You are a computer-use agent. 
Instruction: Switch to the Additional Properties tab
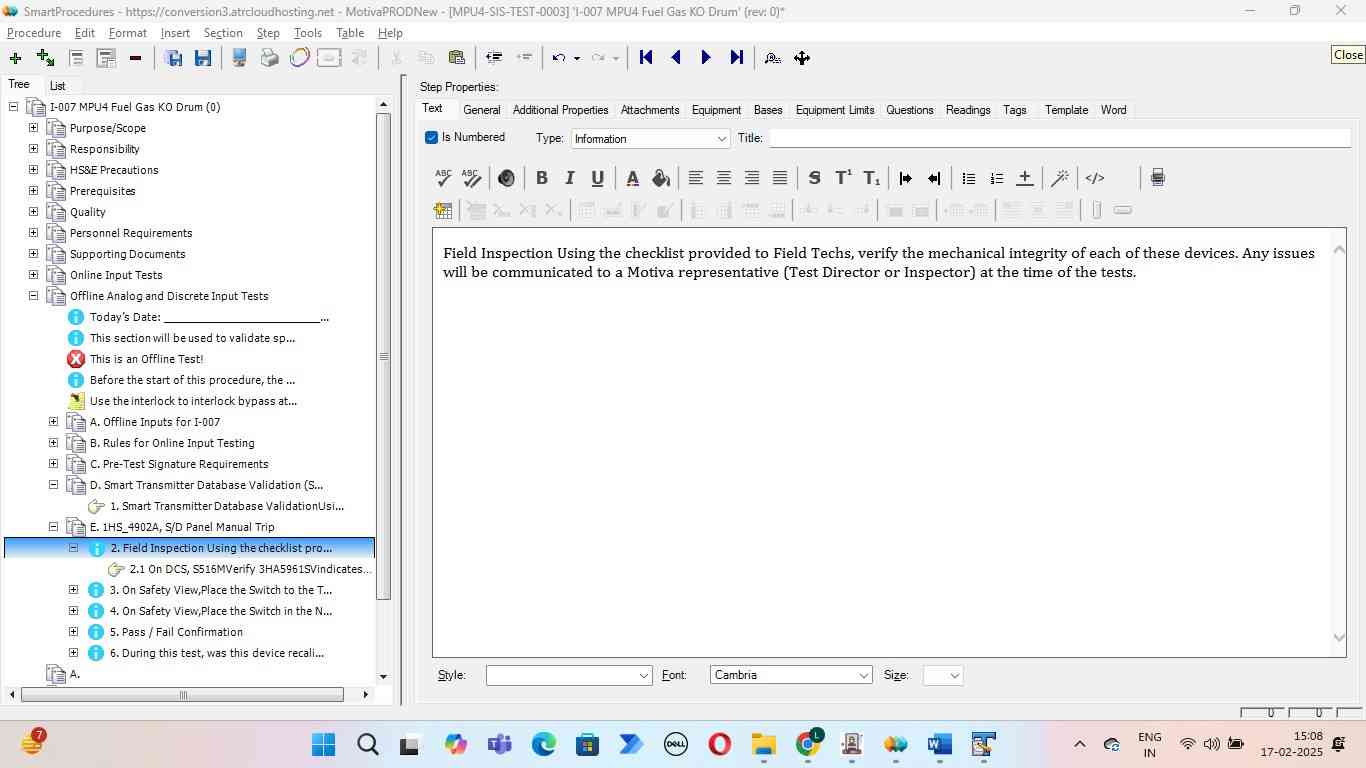point(560,110)
